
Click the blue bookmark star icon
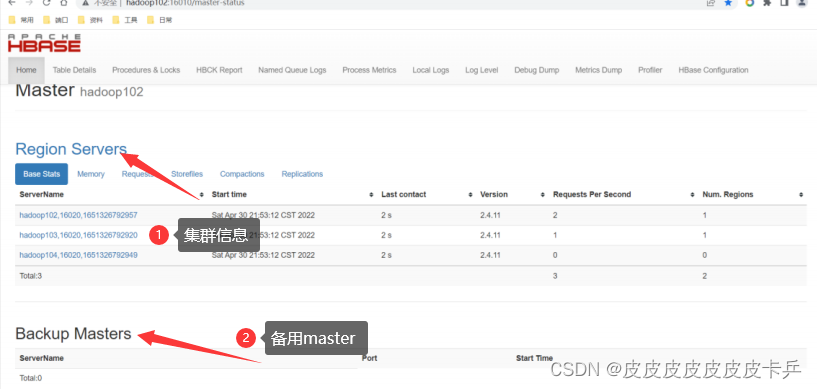pos(728,3)
